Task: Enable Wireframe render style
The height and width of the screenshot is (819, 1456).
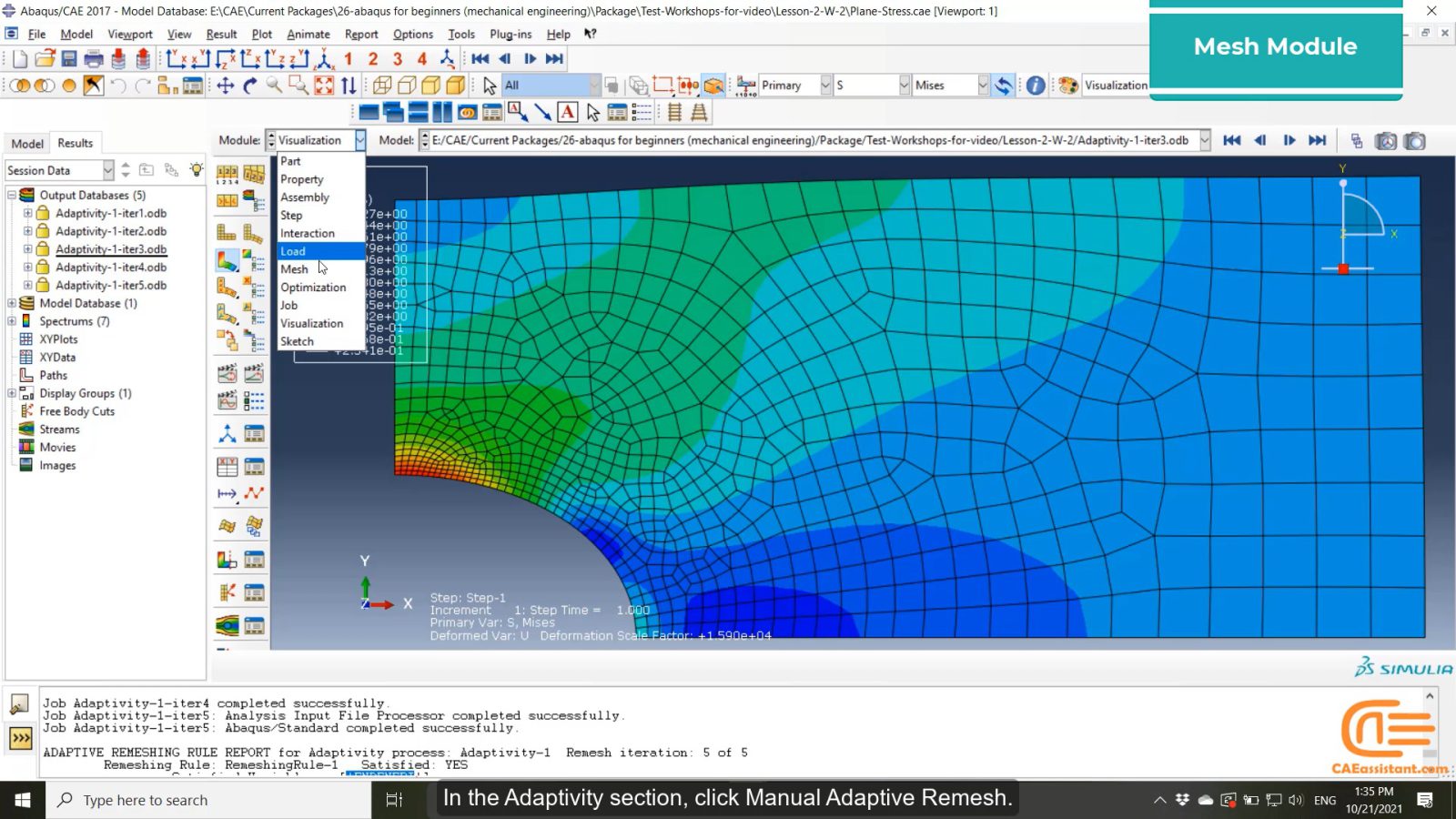Action: (x=382, y=86)
